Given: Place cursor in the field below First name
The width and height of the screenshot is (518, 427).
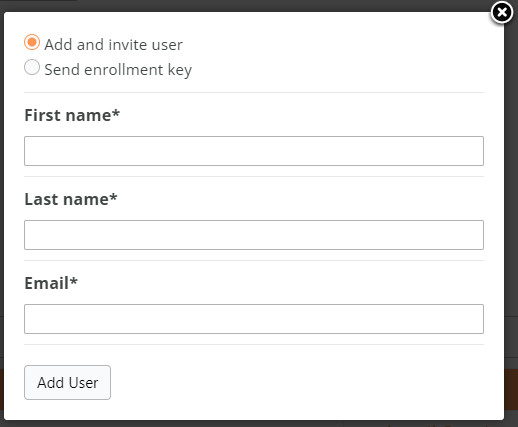Looking at the screenshot, I should (x=254, y=151).
